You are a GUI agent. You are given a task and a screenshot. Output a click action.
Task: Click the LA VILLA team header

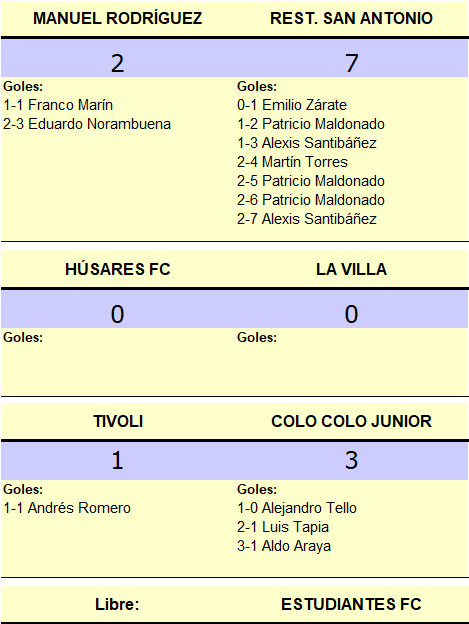[351, 269]
